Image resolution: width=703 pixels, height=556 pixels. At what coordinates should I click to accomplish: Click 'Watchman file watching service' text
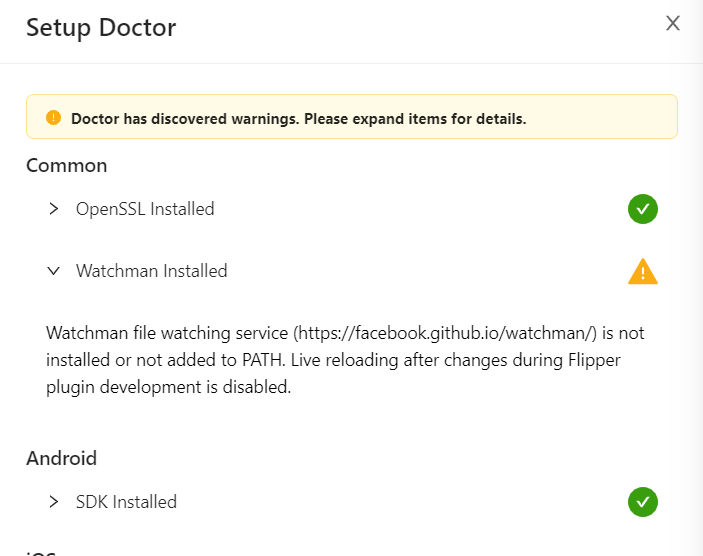click(x=166, y=332)
